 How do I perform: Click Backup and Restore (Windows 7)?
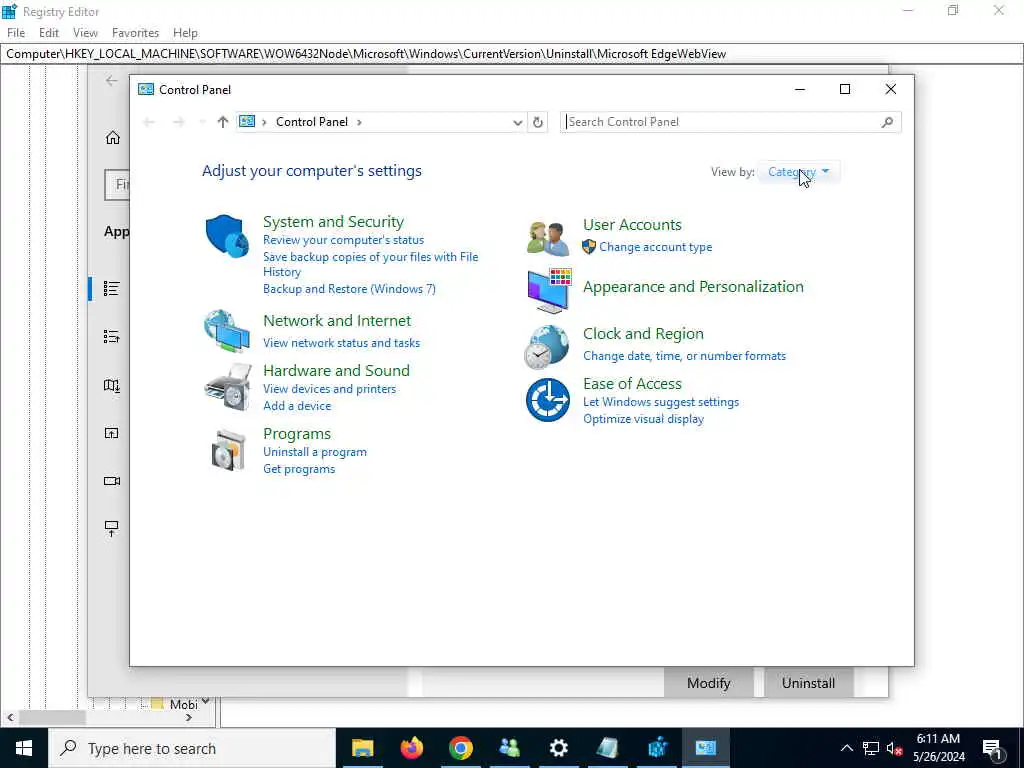click(x=349, y=289)
